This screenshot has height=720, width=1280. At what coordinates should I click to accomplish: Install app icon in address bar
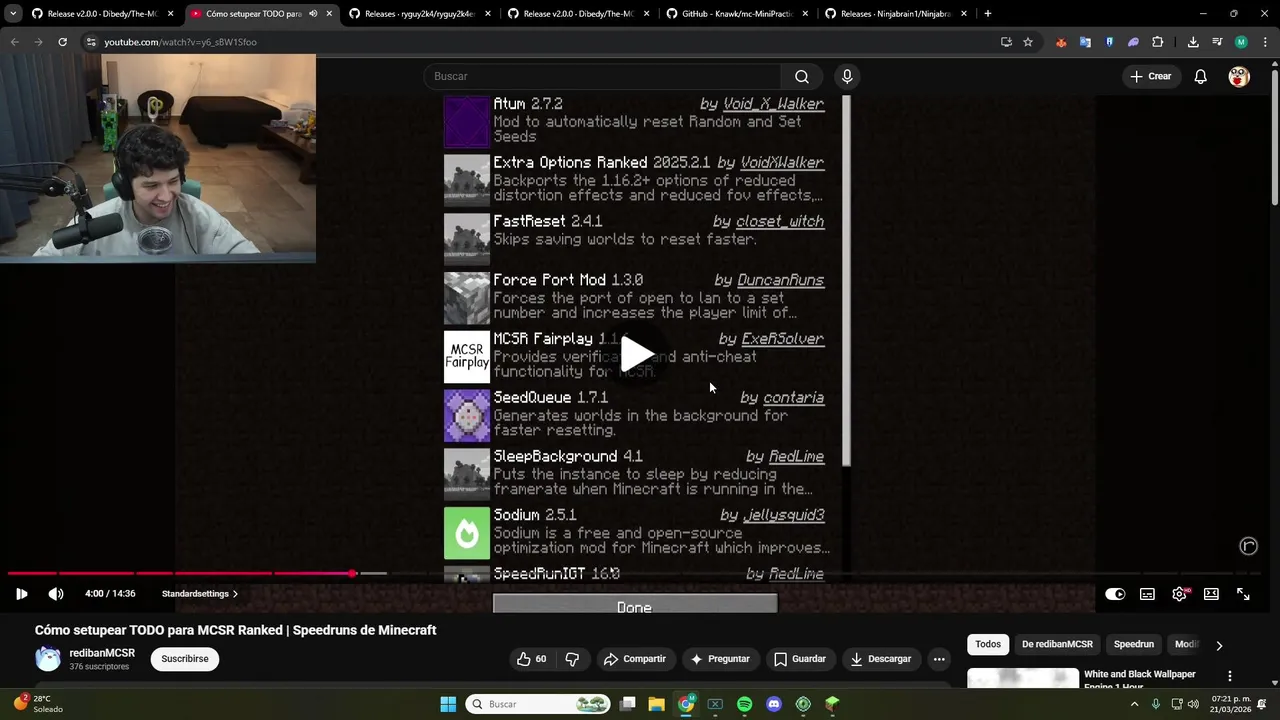tap(1006, 42)
